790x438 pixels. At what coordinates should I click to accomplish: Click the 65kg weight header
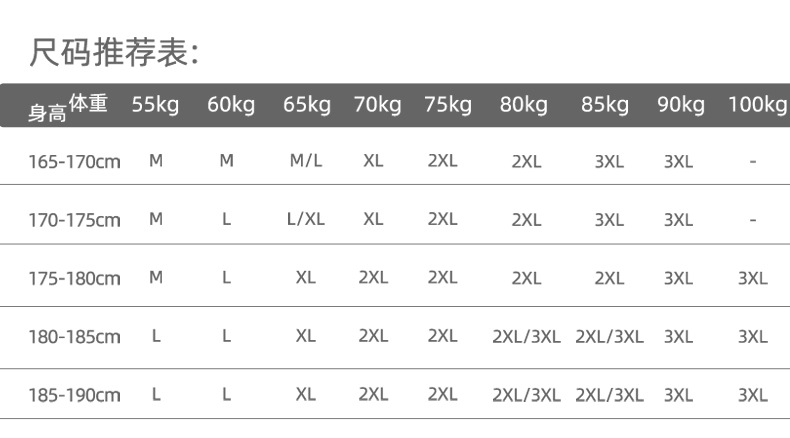[x=306, y=105]
